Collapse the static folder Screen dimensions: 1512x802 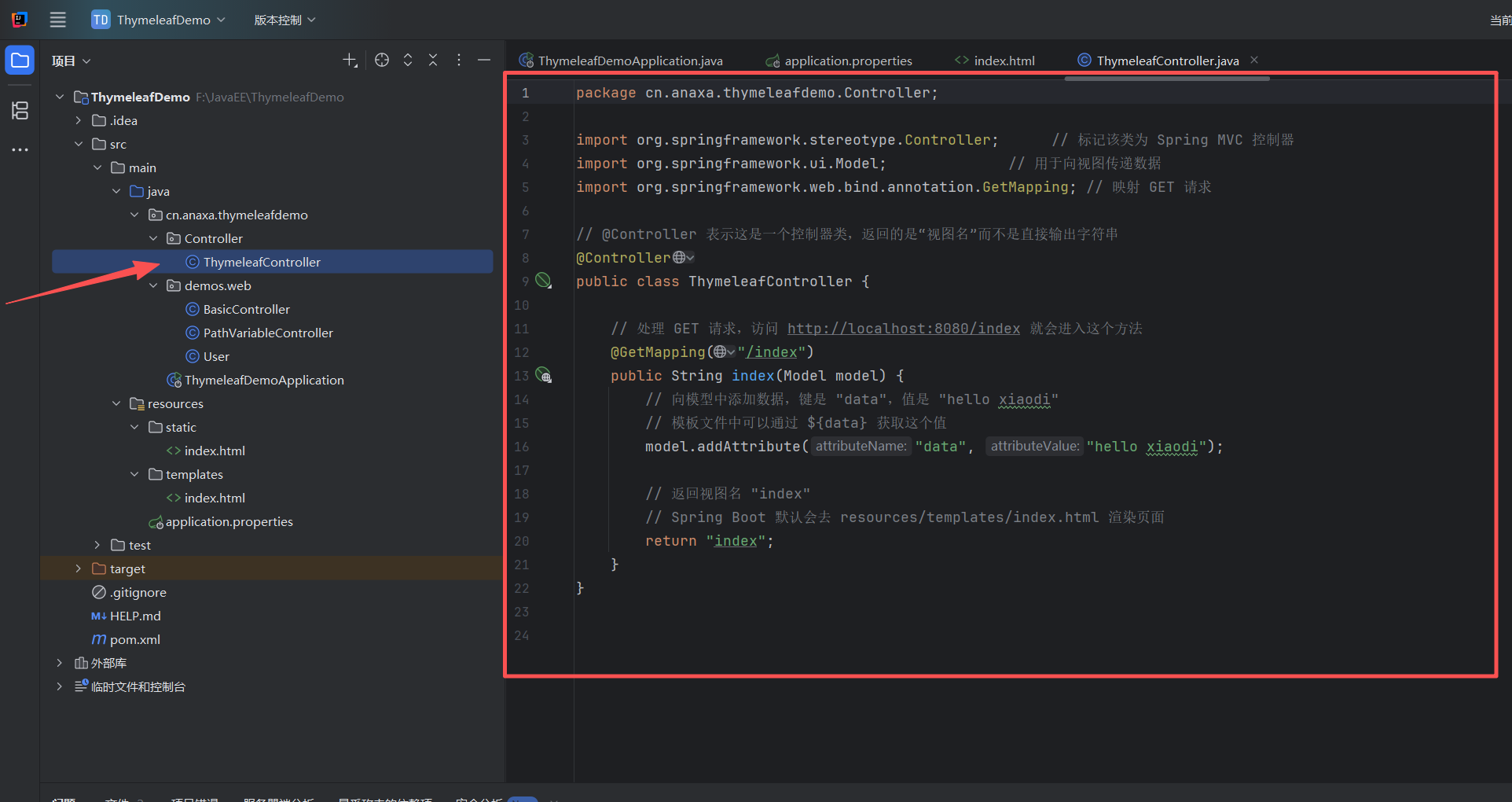(134, 427)
